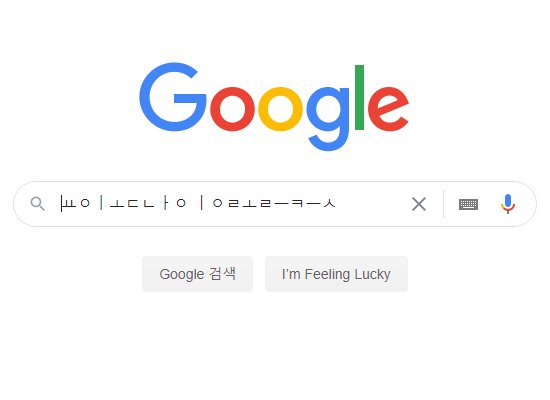Place cursor after the last typed character ㅅ
Screen dimensions: 550x400
337,204
